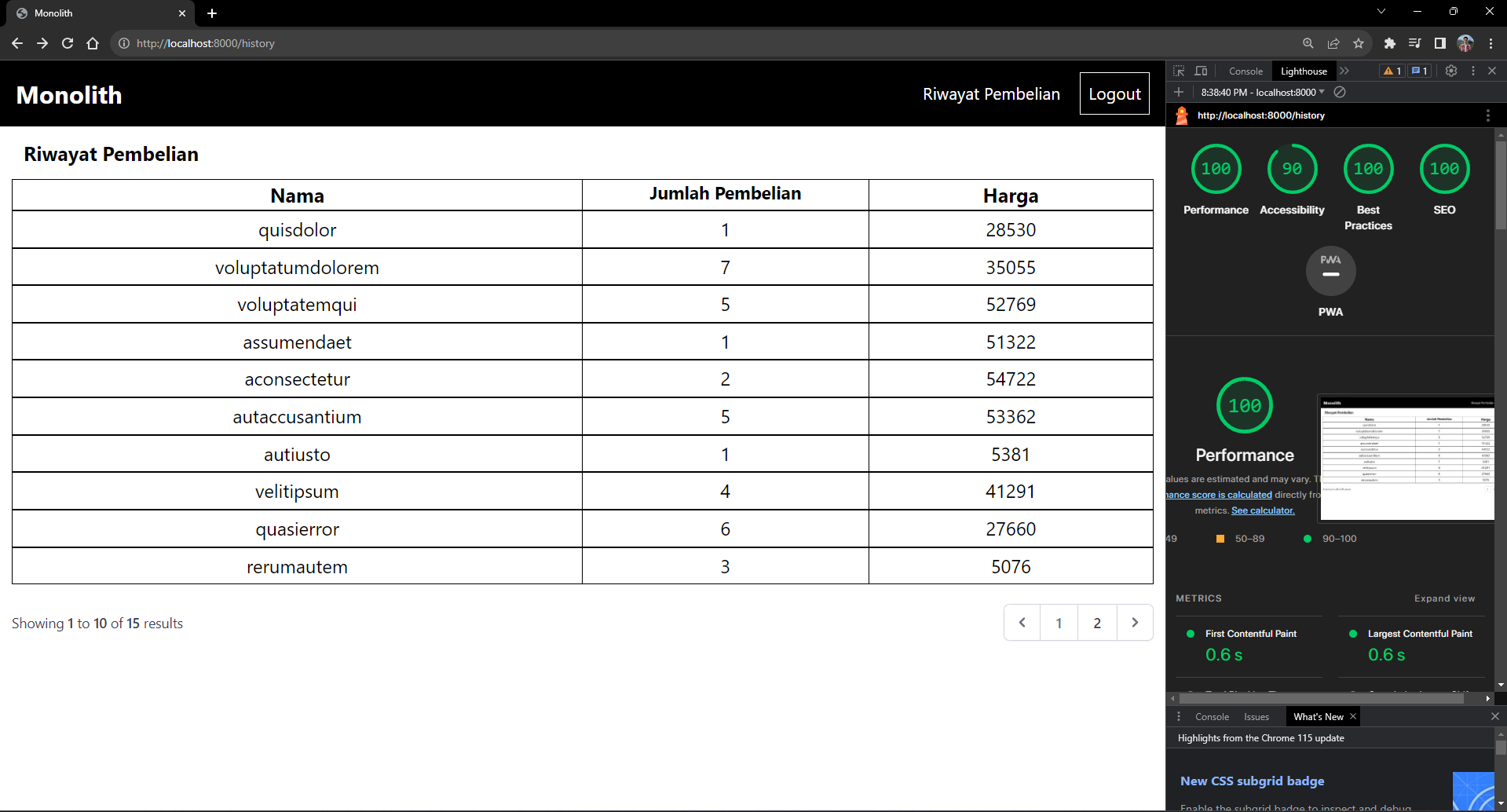Open the Lighthouse report selector dropdown
Viewport: 1507px width, 812px height.
(1263, 92)
